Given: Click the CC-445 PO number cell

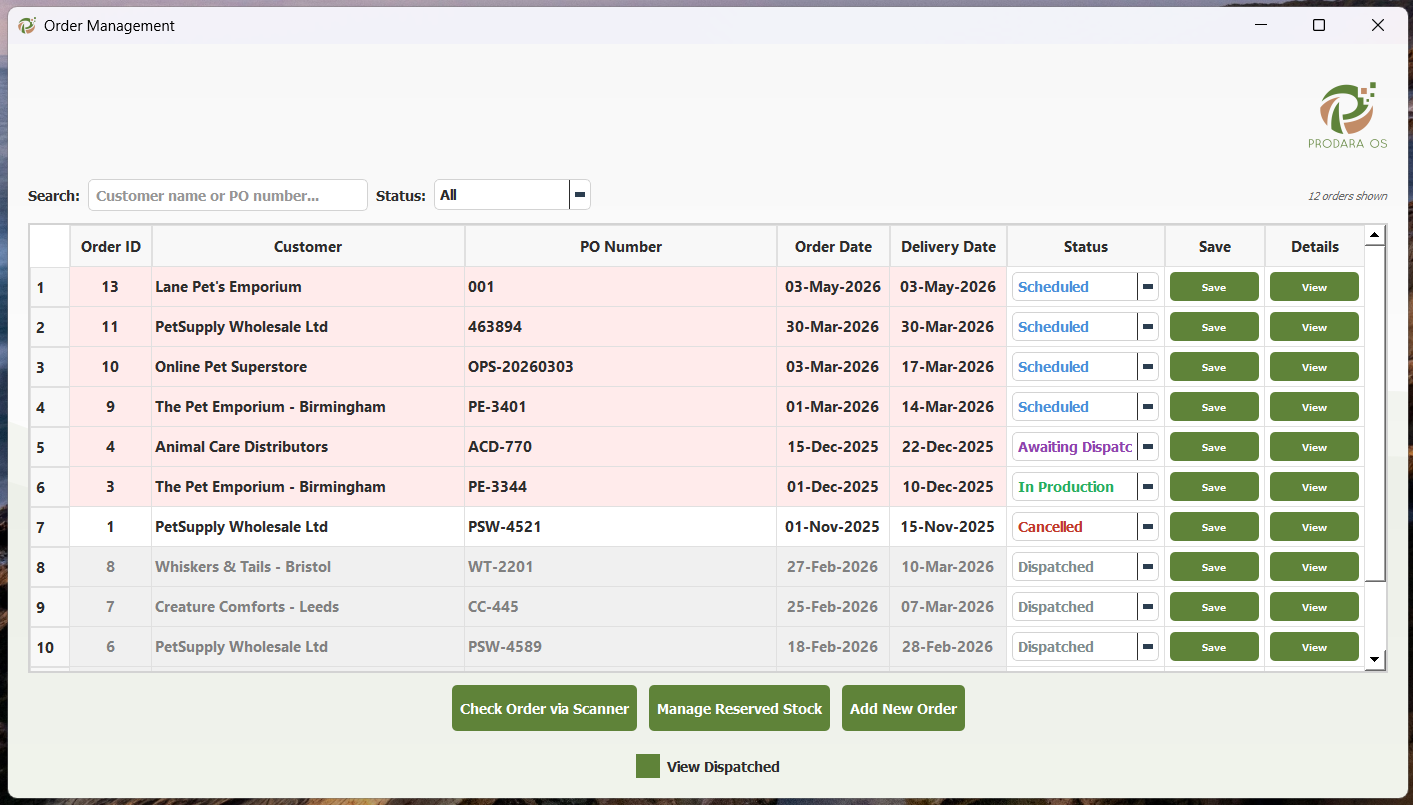Looking at the screenshot, I should click(621, 607).
